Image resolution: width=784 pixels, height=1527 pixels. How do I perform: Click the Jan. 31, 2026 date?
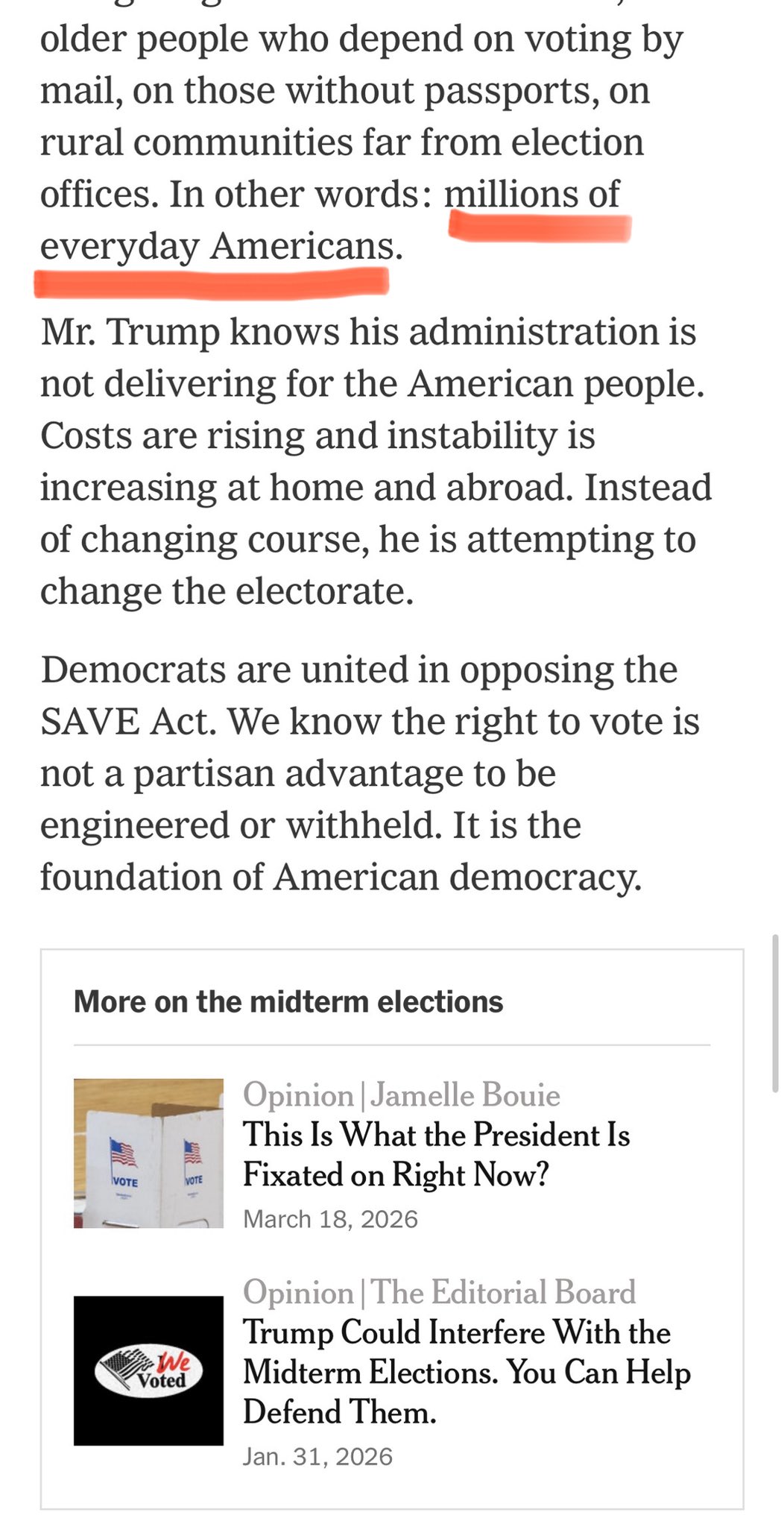pyautogui.click(x=317, y=1456)
